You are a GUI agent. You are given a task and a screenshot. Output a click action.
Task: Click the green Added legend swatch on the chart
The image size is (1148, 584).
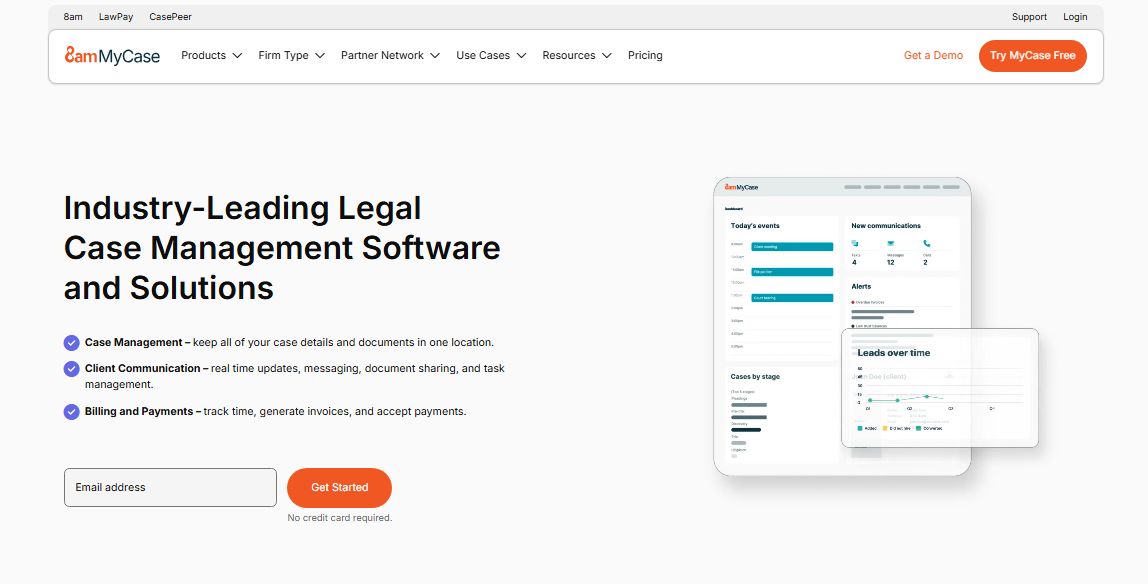(x=860, y=428)
